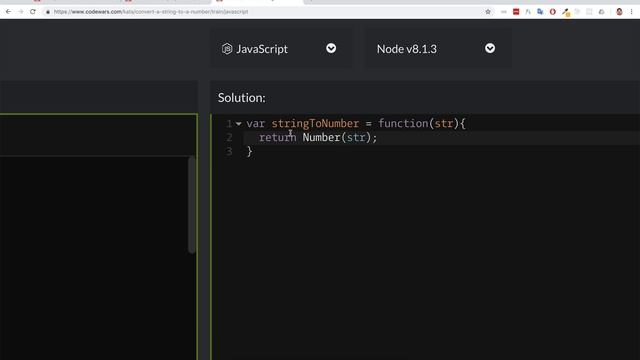The image size is (640, 360).
Task: Go forward using browser forward arrow
Action: click(21, 12)
